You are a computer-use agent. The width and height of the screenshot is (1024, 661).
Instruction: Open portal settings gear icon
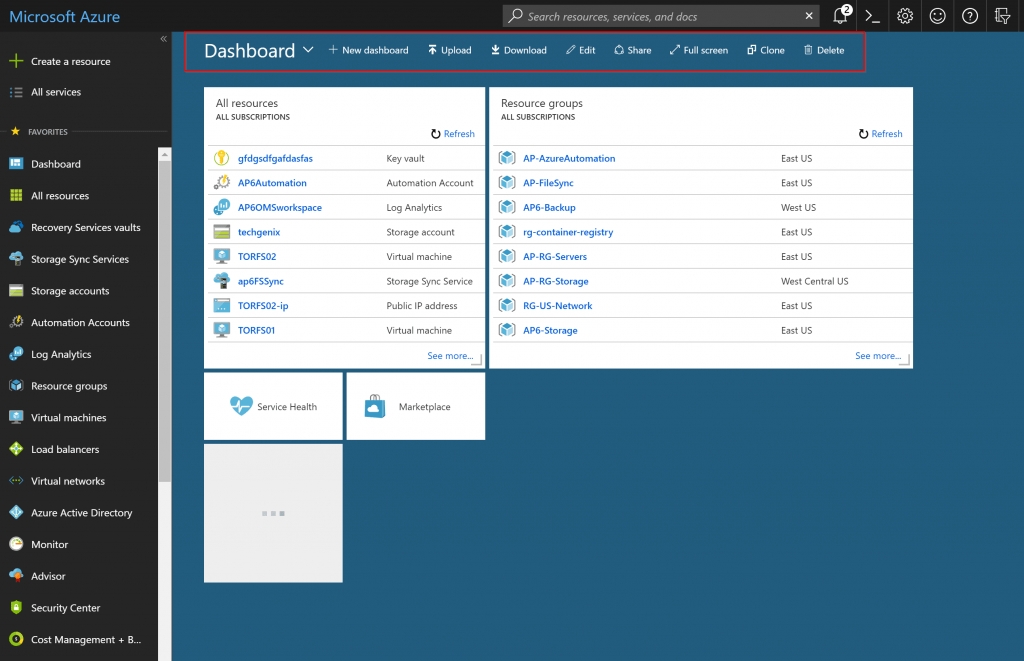(904, 16)
